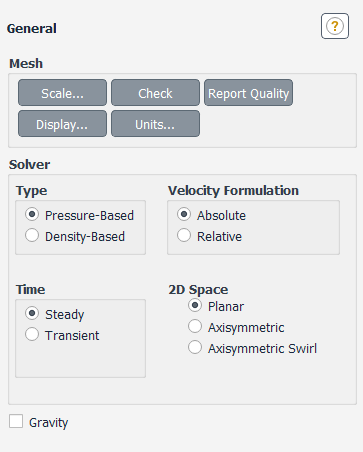Switch Time to Transient
This screenshot has height=452, width=363.
(32, 334)
